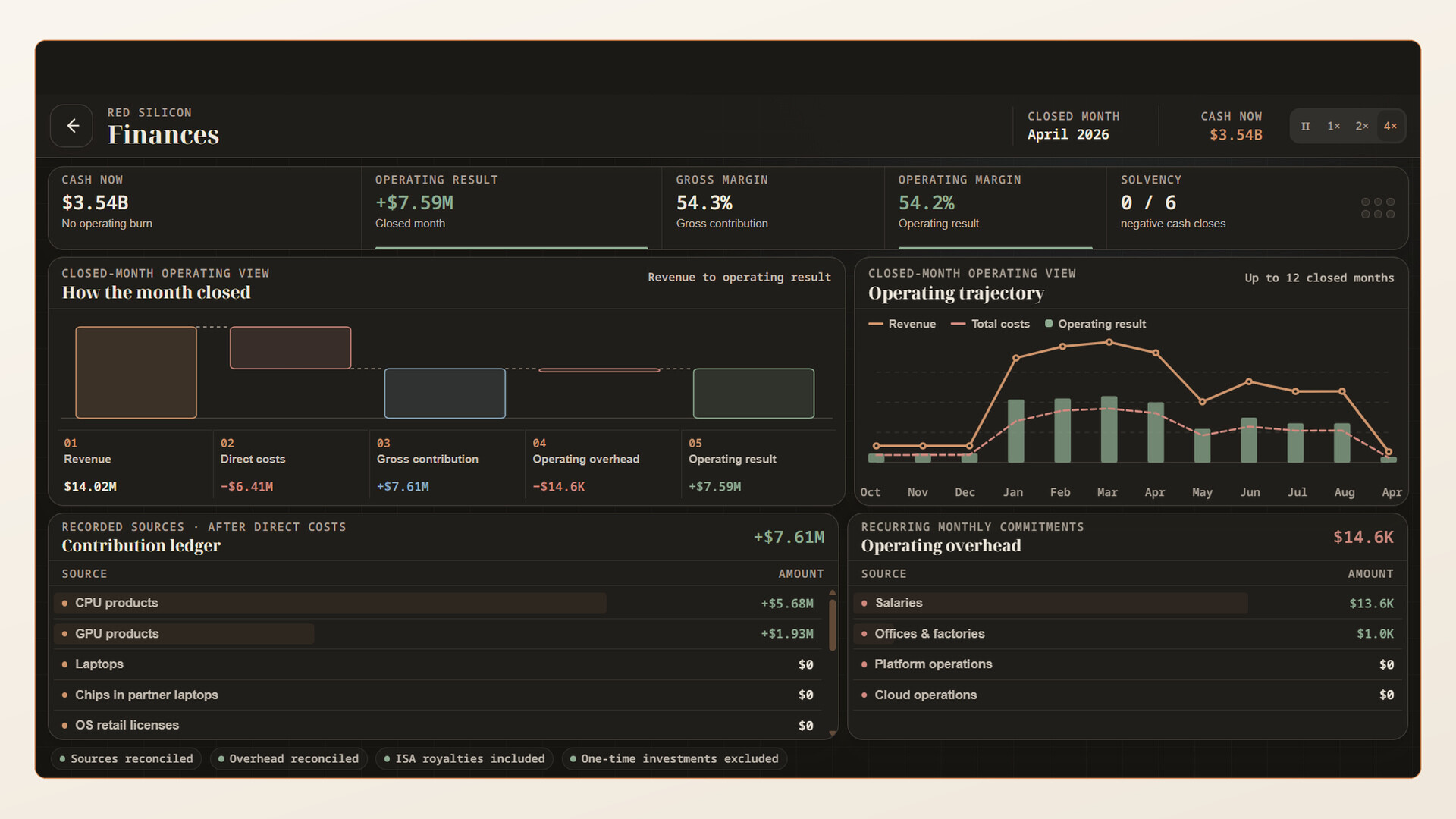The width and height of the screenshot is (1456, 819).
Task: Set game speed to 4×
Action: (x=1390, y=126)
